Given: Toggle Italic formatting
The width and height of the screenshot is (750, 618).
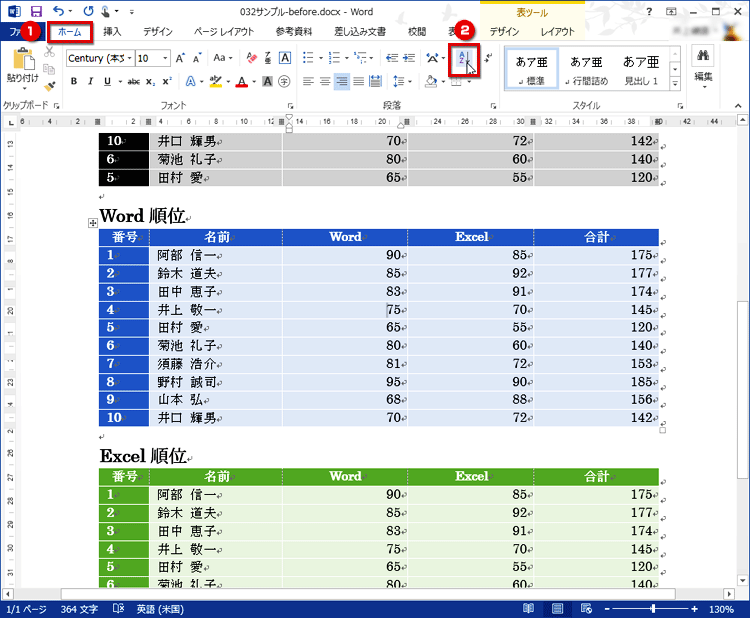Looking at the screenshot, I should (90, 82).
